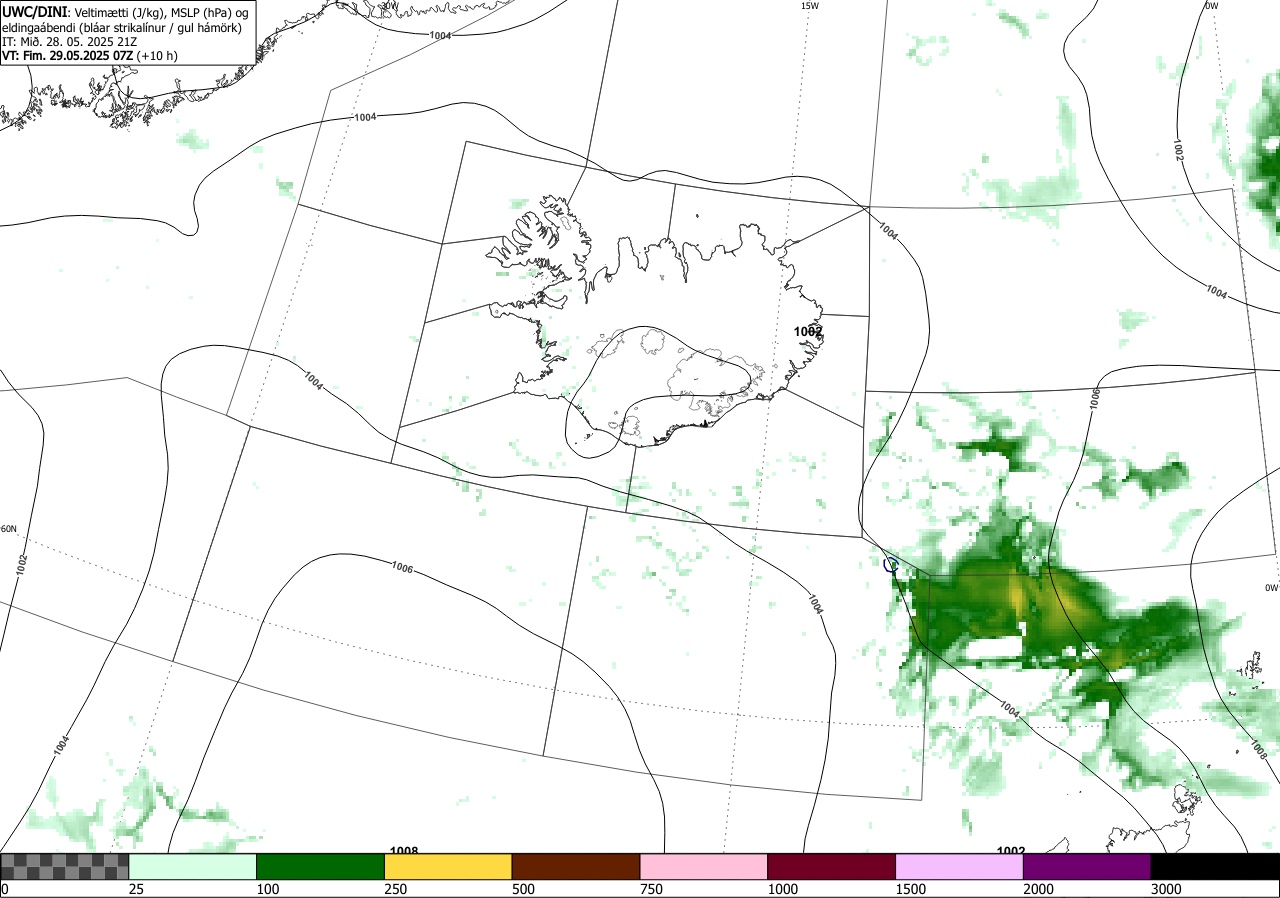Click bold '1002' label over eastern Iceland
The image size is (1280, 898).
coord(808,331)
